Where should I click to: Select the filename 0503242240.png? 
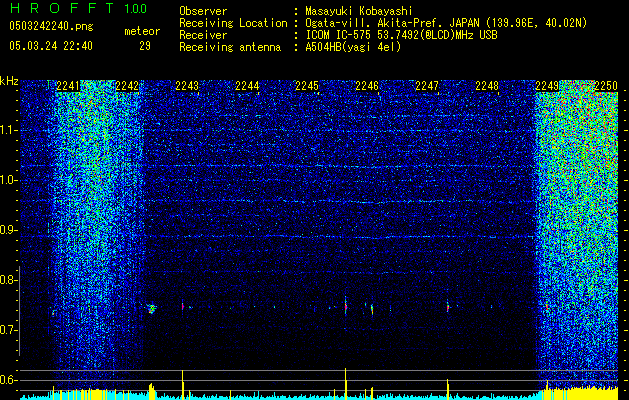coord(51,26)
